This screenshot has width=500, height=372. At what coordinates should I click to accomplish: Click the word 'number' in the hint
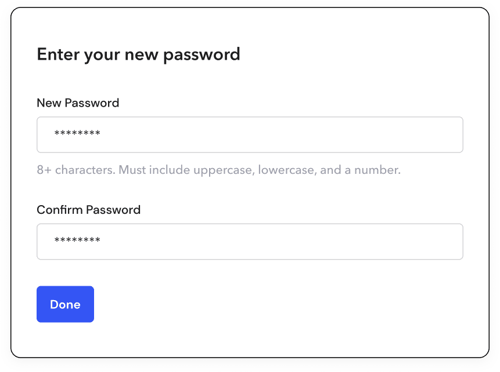377,170
